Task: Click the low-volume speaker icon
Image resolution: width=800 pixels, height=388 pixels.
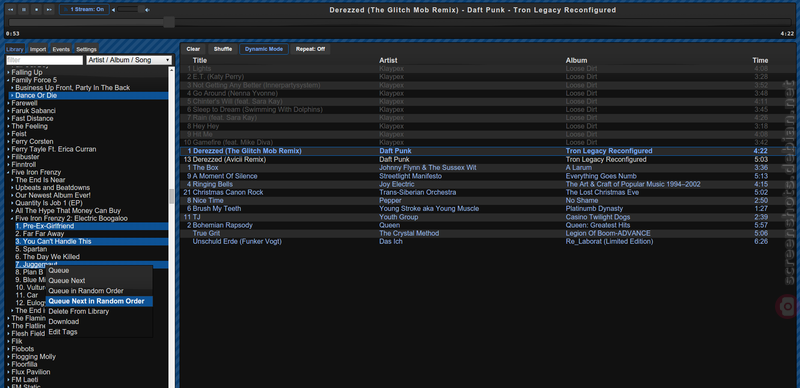Action: (114, 10)
